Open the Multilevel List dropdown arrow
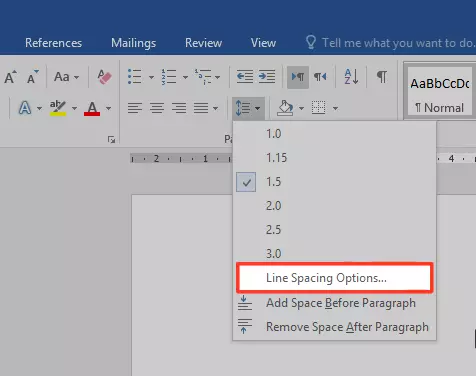This screenshot has height=376, width=476. coord(218,77)
